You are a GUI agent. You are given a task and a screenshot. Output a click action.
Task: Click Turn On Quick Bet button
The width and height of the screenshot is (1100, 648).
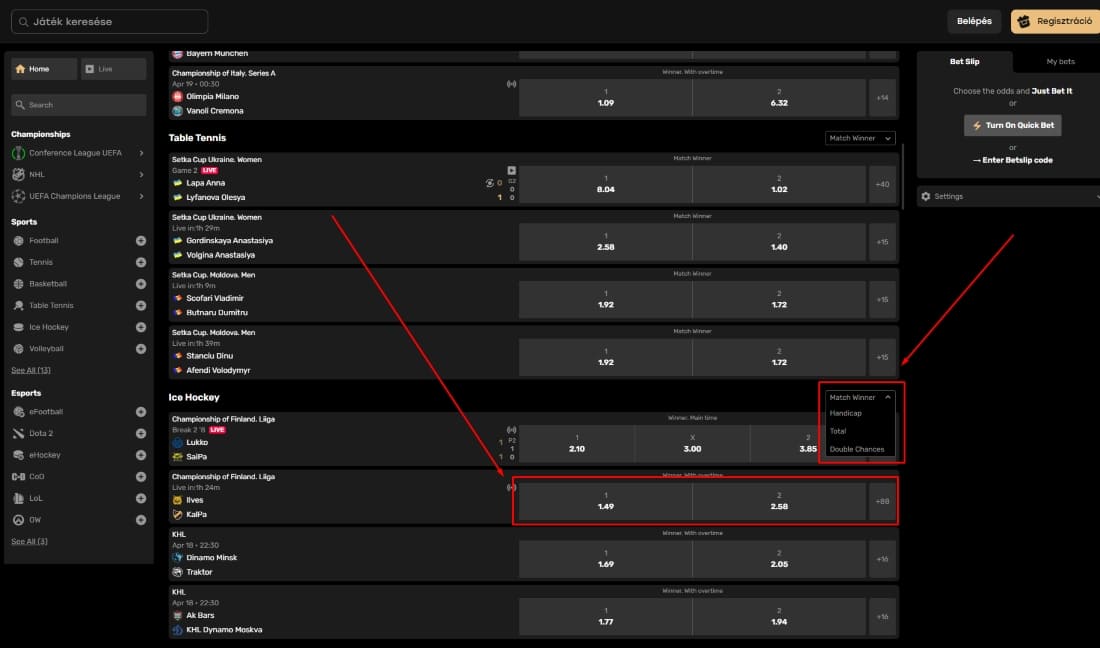click(x=1012, y=126)
